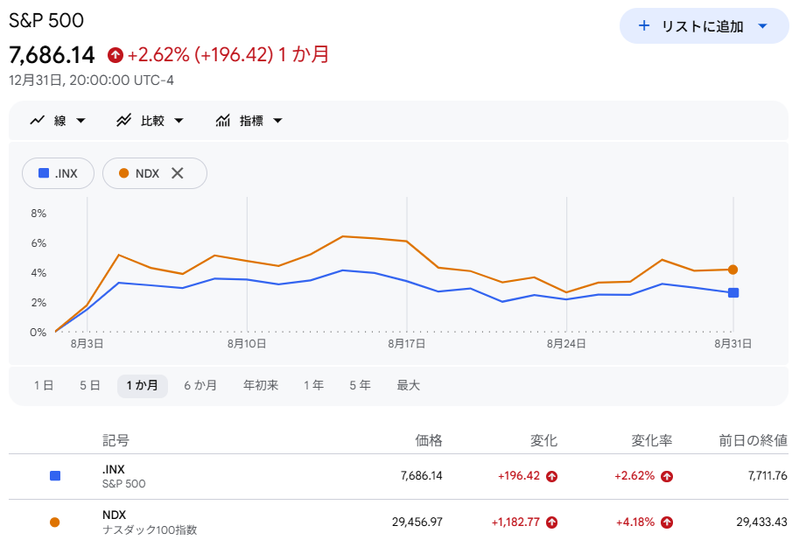Expand the 比較 dropdown arrow

178,121
